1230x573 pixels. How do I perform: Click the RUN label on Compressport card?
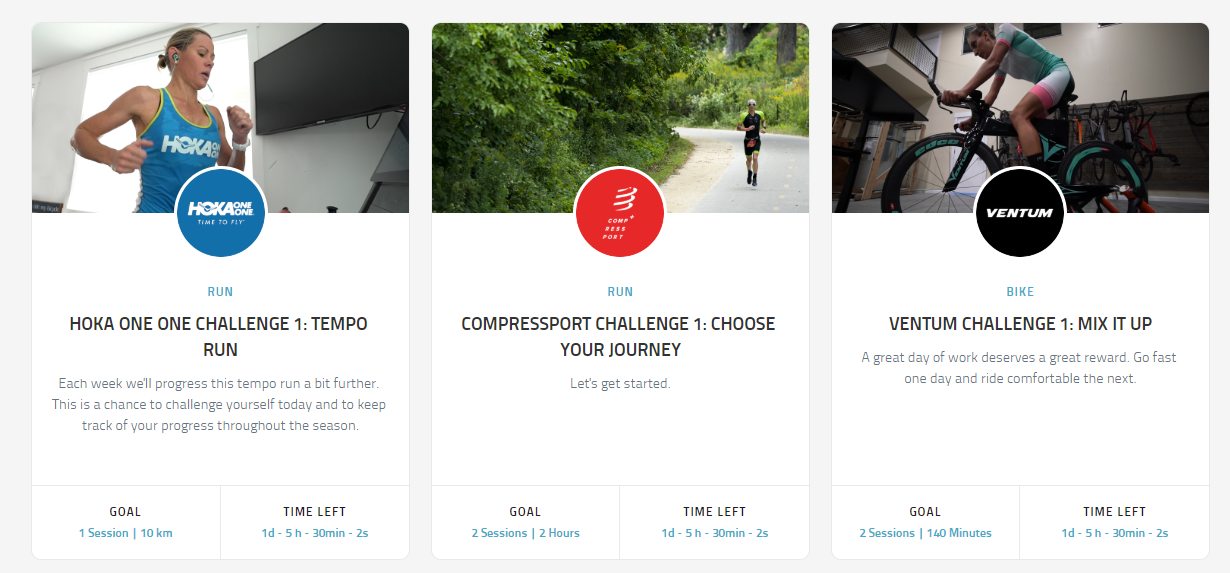coord(620,292)
